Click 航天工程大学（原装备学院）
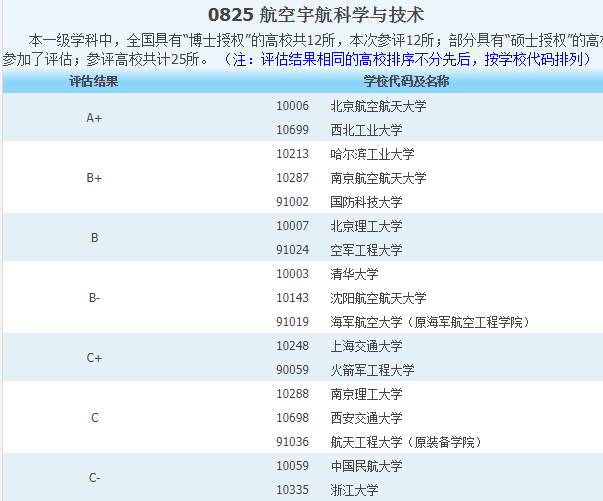The width and height of the screenshot is (603, 501). [x=404, y=442]
